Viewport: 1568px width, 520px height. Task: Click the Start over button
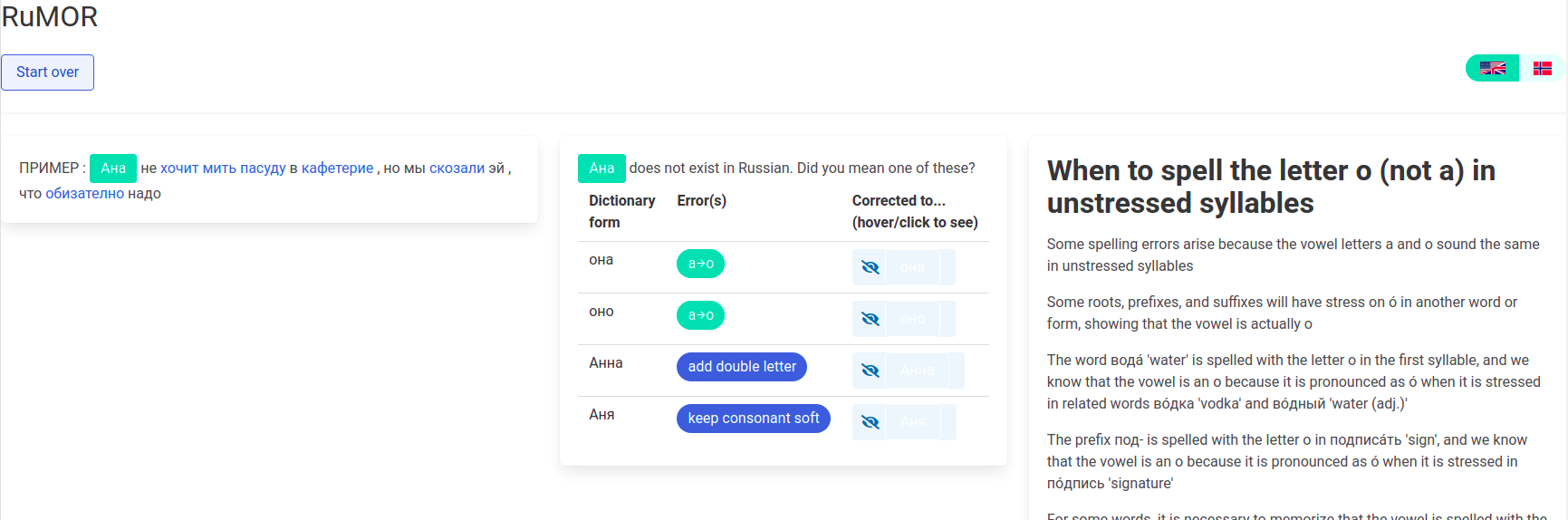(x=47, y=72)
